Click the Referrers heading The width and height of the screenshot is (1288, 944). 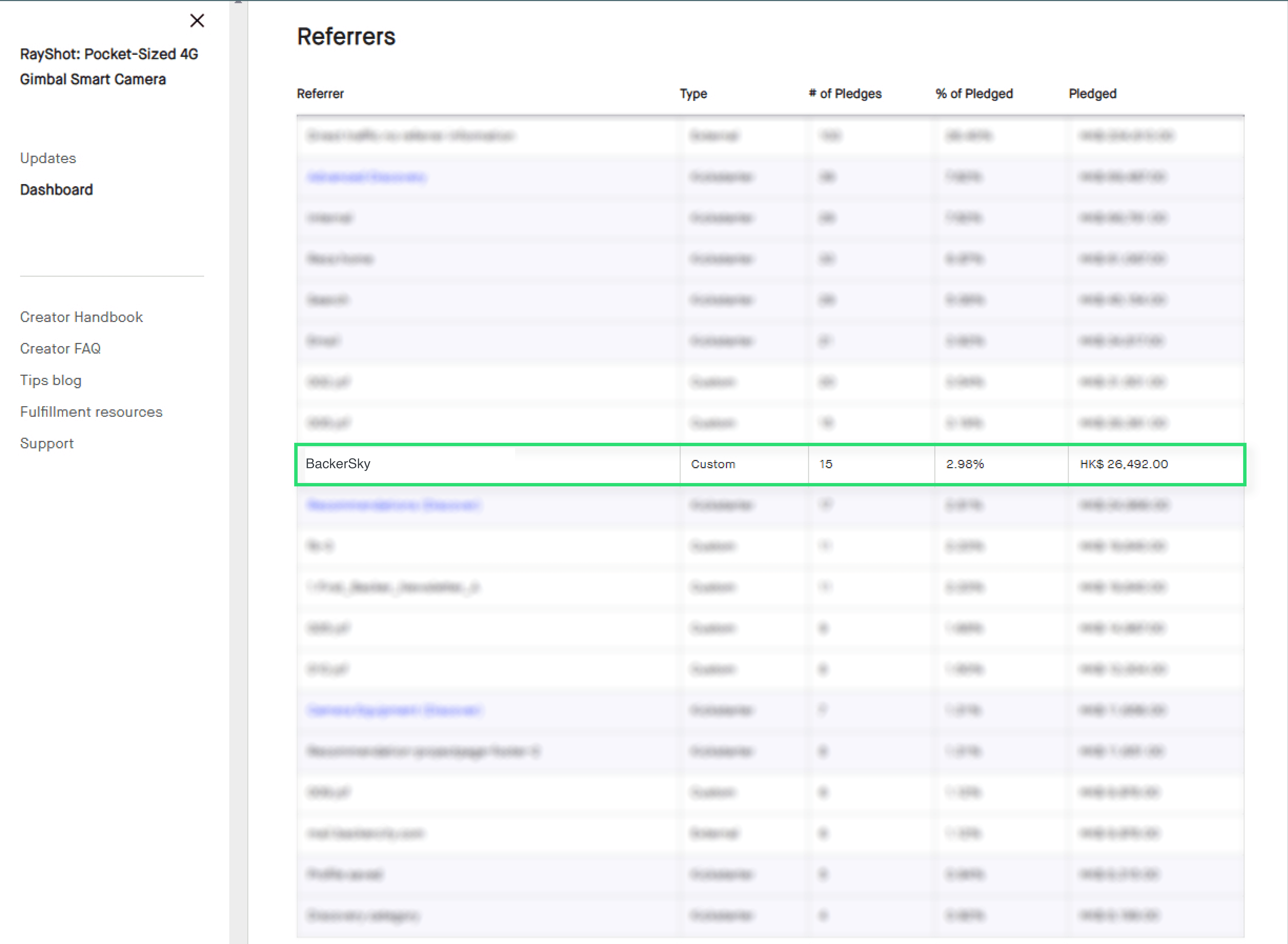pyautogui.click(x=346, y=37)
